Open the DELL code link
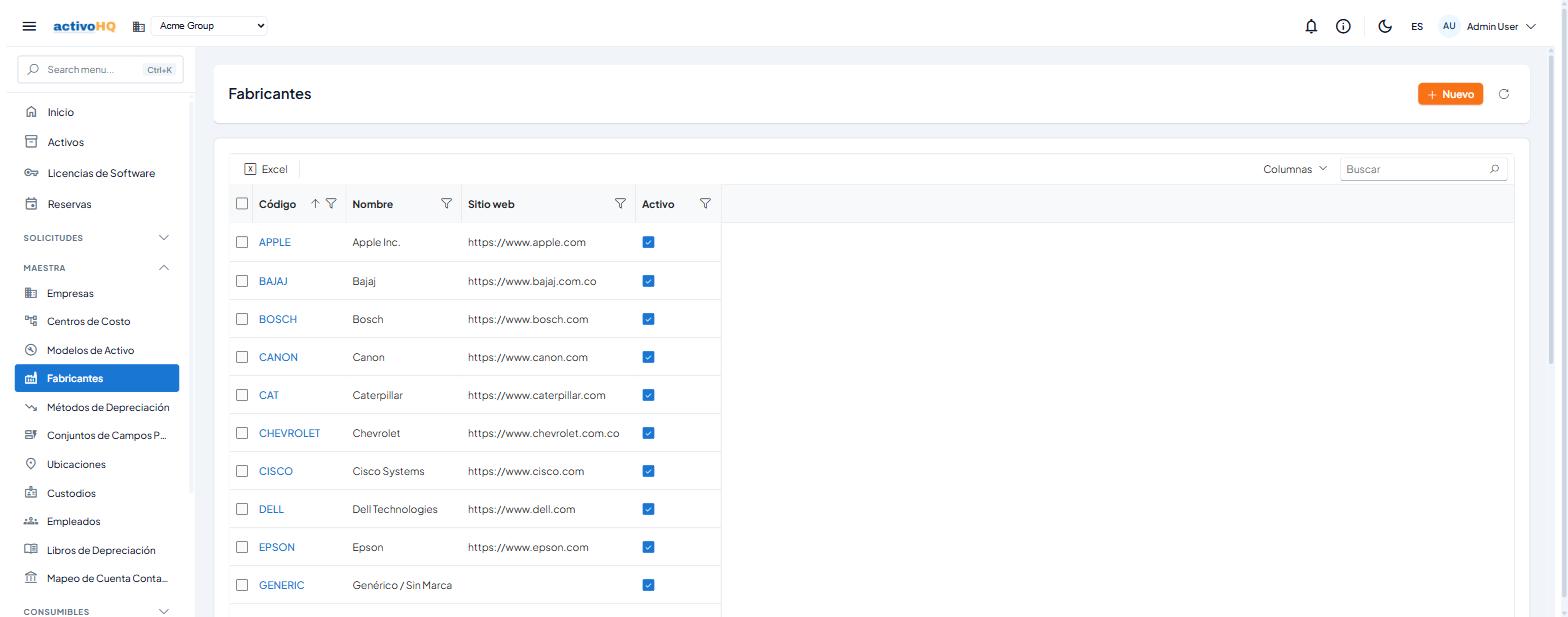The height and width of the screenshot is (617, 1568). point(271,509)
